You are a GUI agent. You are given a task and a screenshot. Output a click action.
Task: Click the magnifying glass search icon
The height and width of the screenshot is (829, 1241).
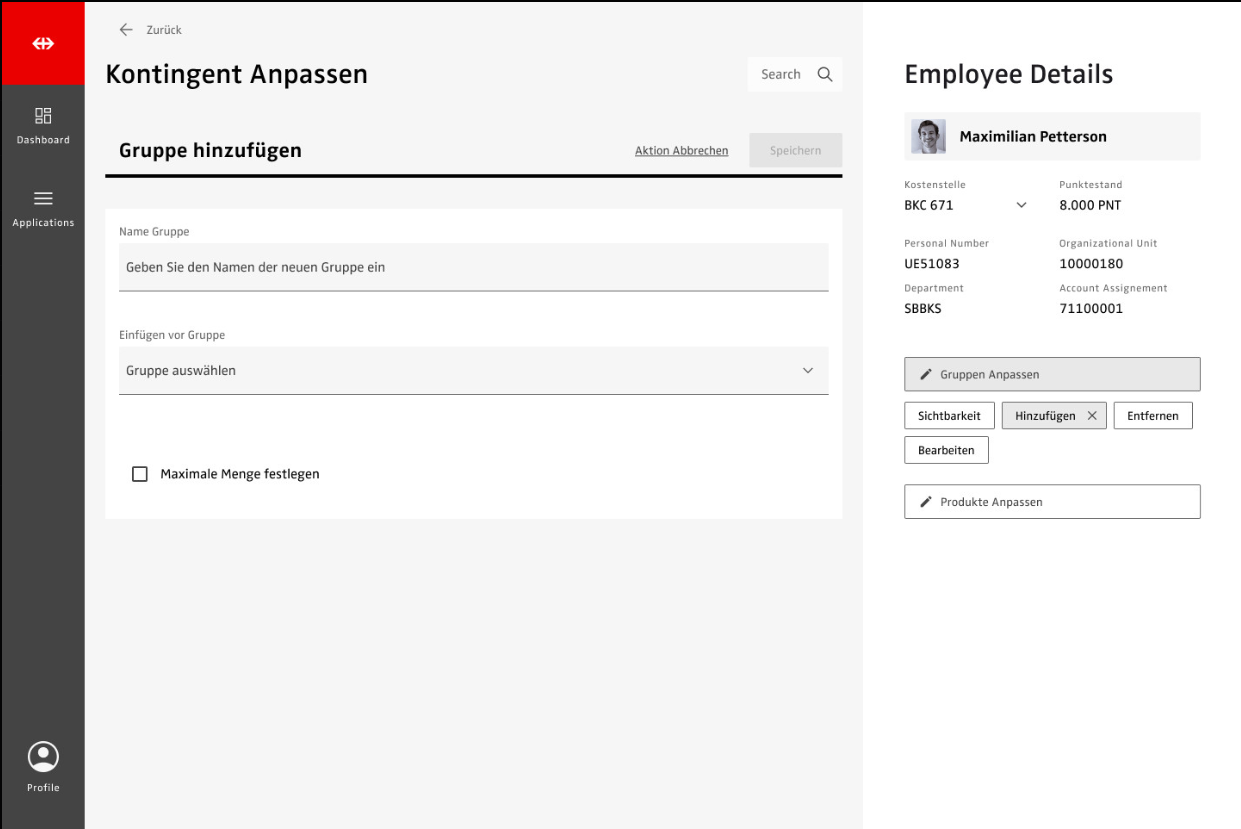click(x=825, y=74)
